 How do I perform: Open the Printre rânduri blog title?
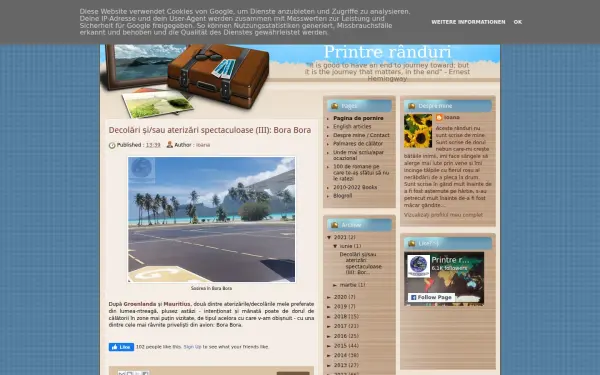387,52
